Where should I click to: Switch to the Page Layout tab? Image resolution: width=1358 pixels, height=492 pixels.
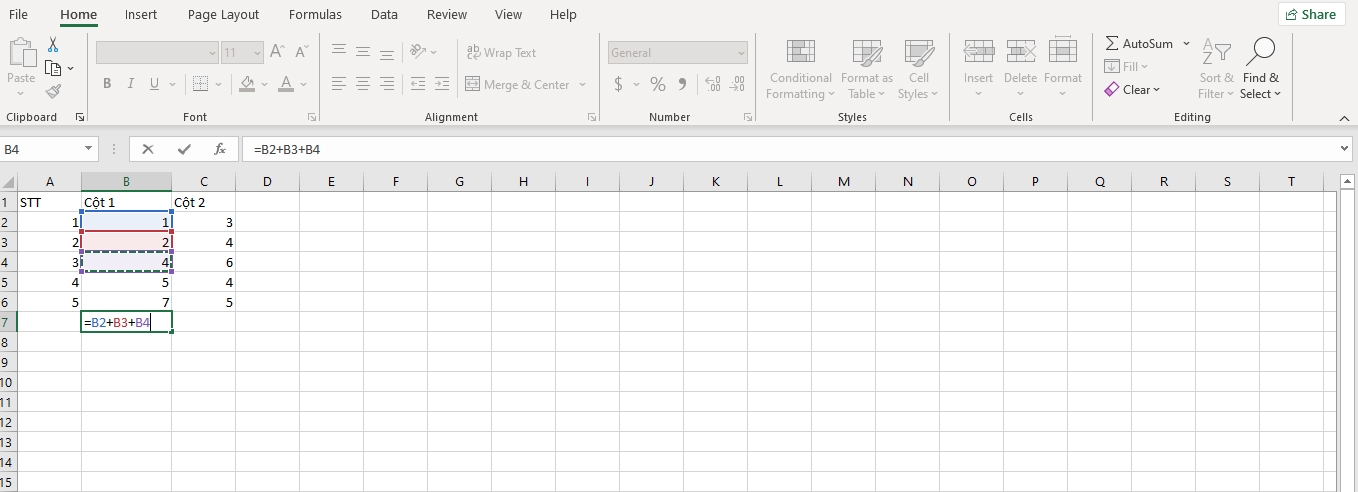click(x=223, y=14)
